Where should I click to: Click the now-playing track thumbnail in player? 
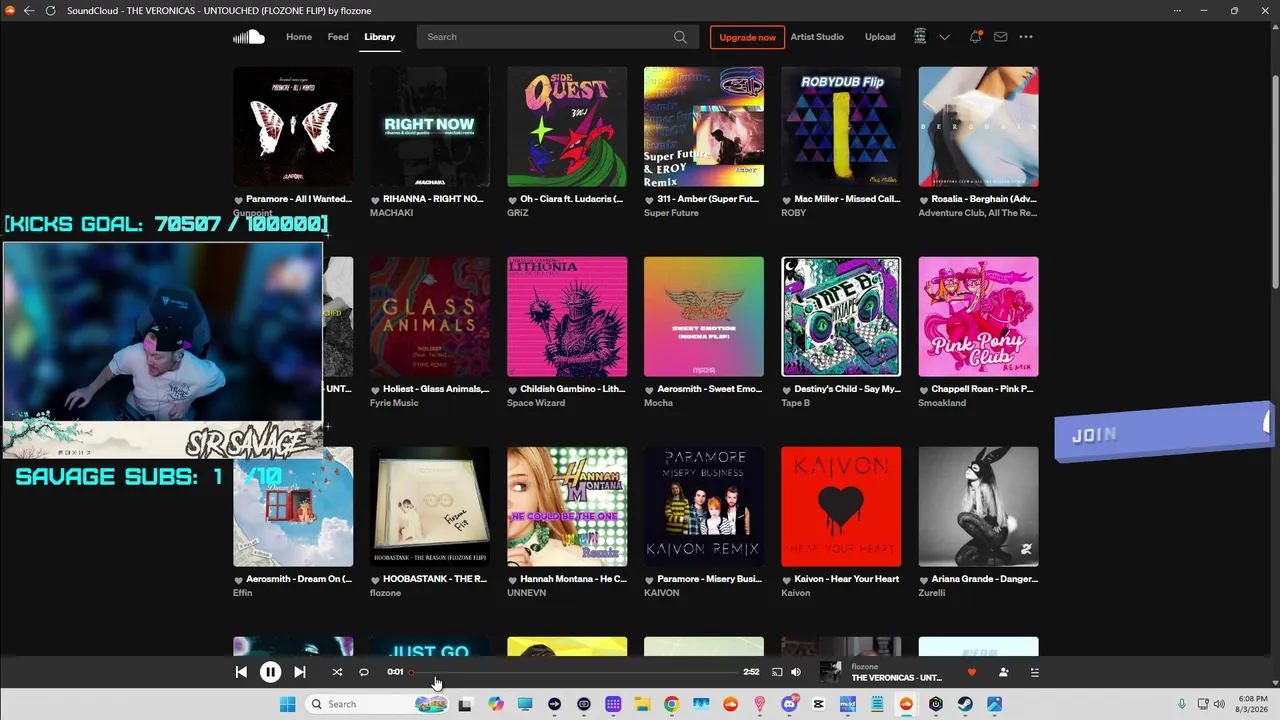click(830, 672)
